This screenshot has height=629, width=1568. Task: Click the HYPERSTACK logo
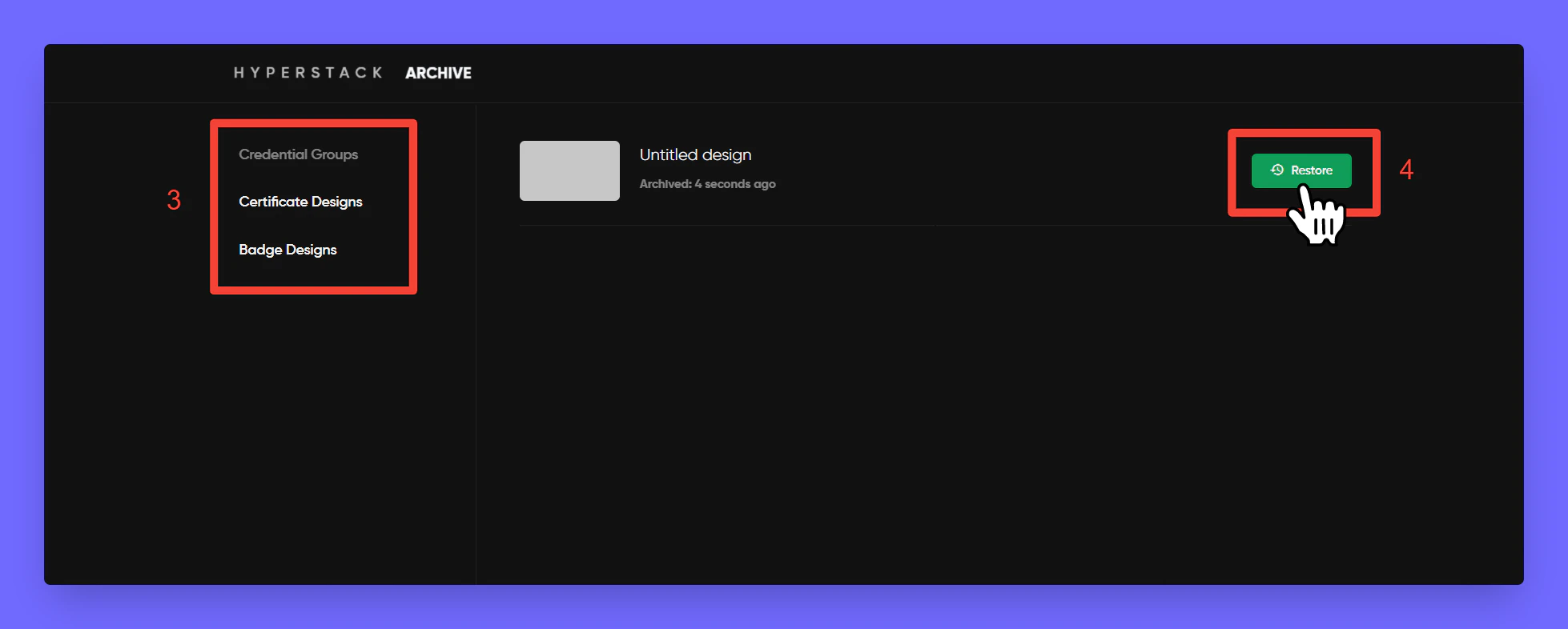(x=308, y=73)
